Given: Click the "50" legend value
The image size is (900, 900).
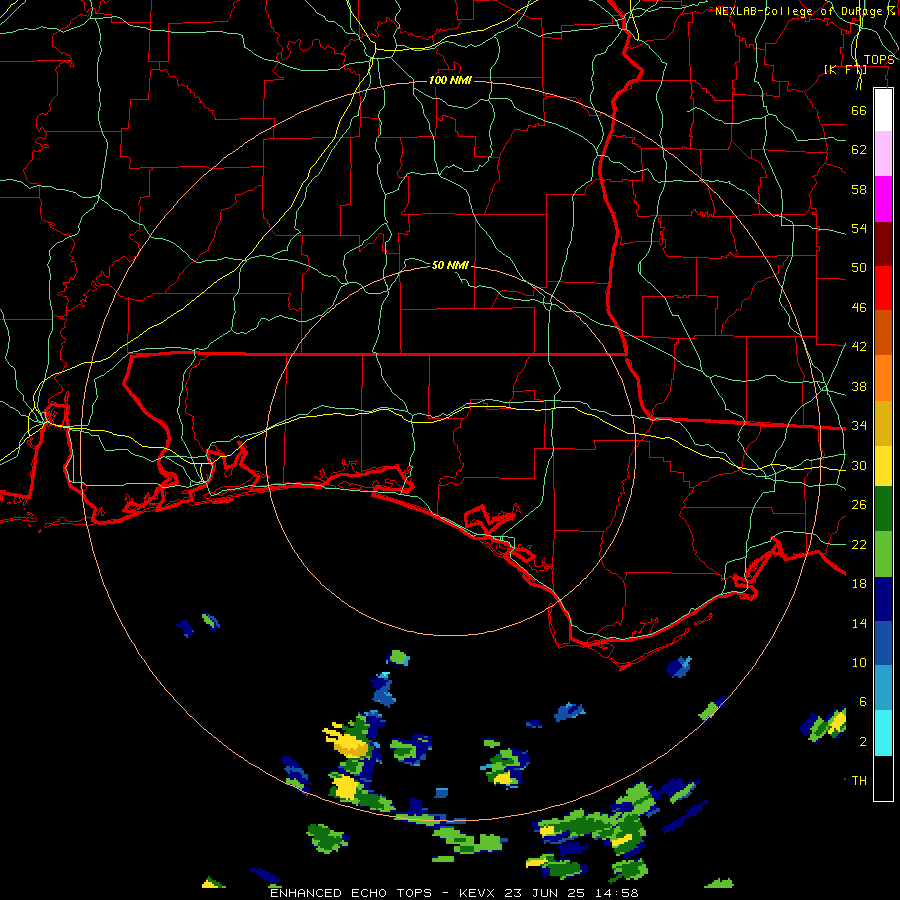Looking at the screenshot, I should tap(859, 267).
